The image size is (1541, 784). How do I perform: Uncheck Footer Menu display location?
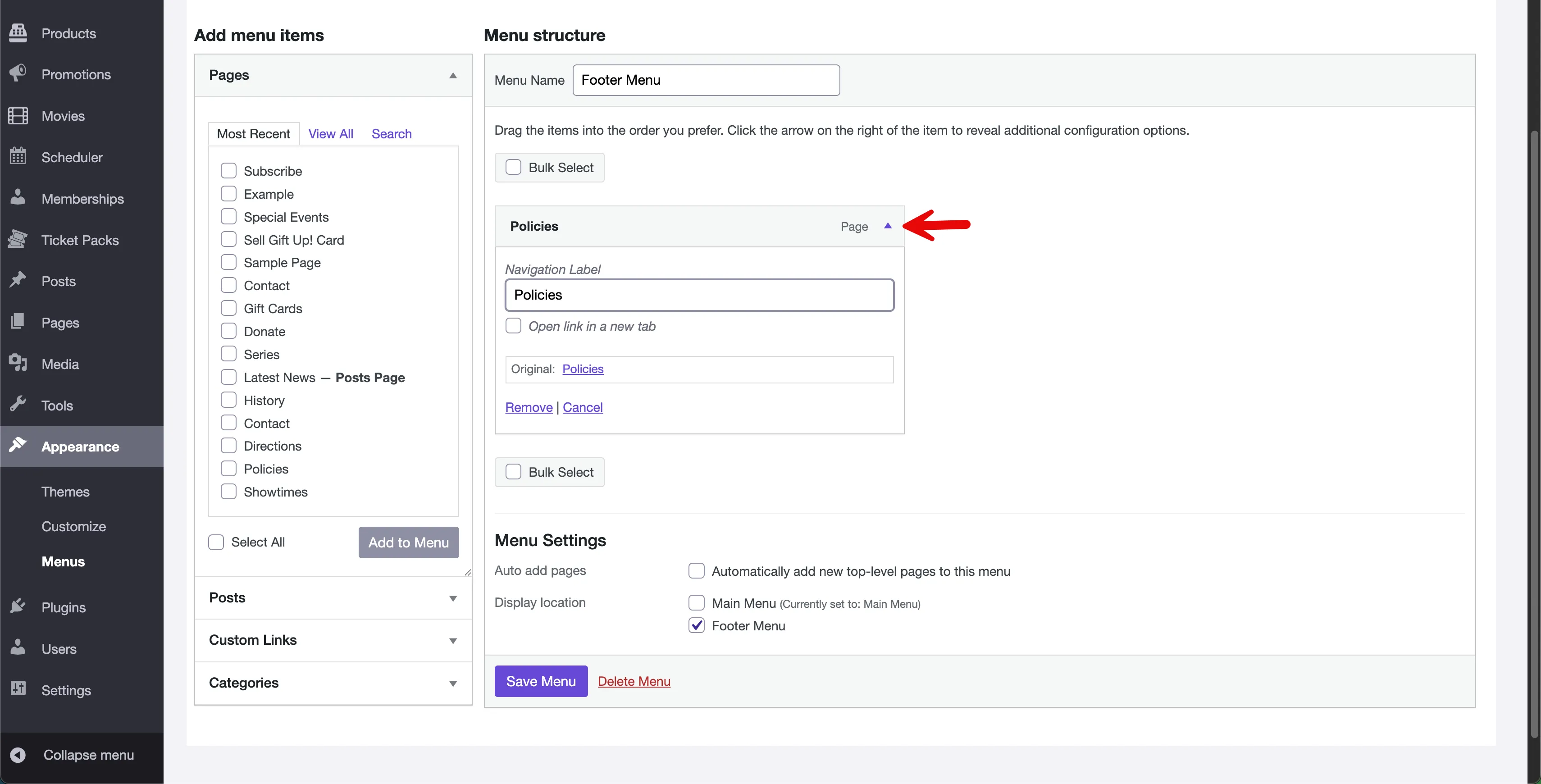pos(696,625)
